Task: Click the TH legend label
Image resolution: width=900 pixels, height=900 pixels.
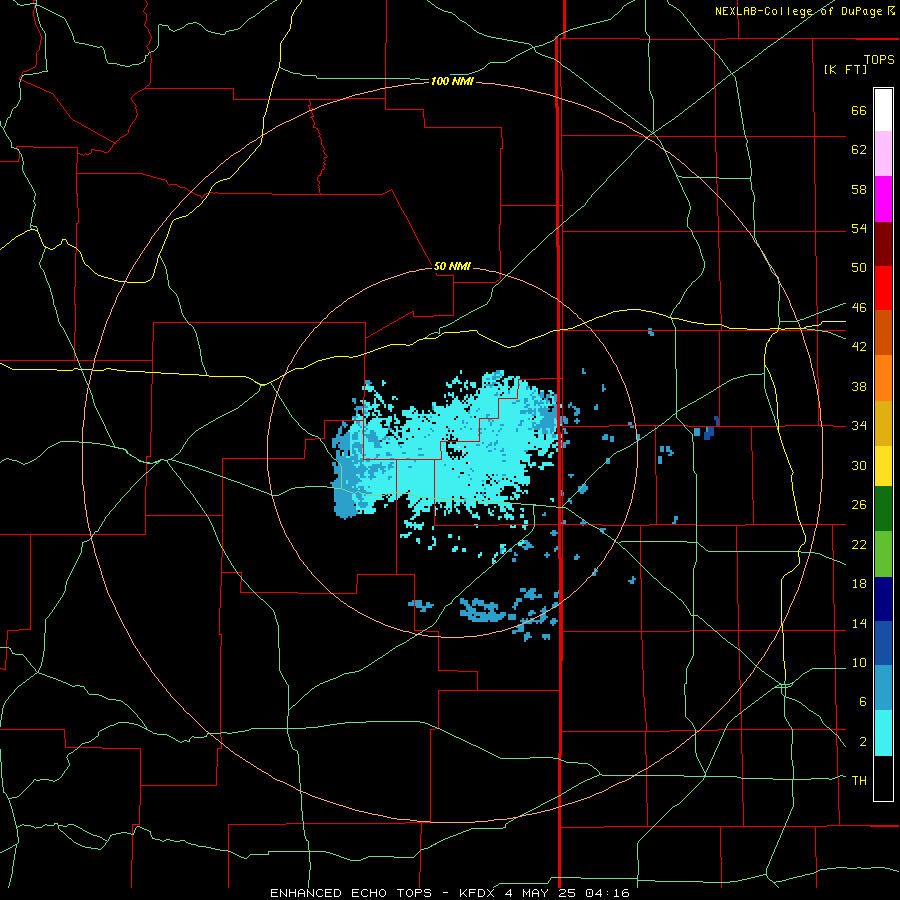Action: point(859,780)
